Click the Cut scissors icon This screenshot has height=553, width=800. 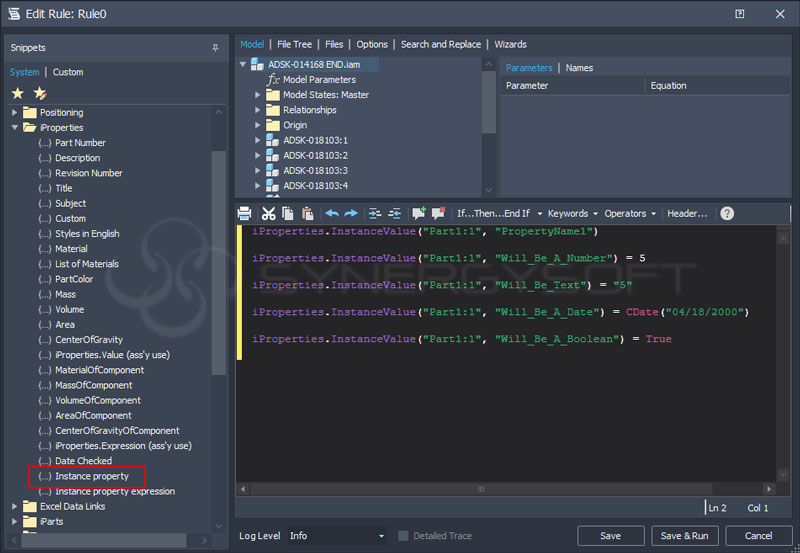pos(268,213)
